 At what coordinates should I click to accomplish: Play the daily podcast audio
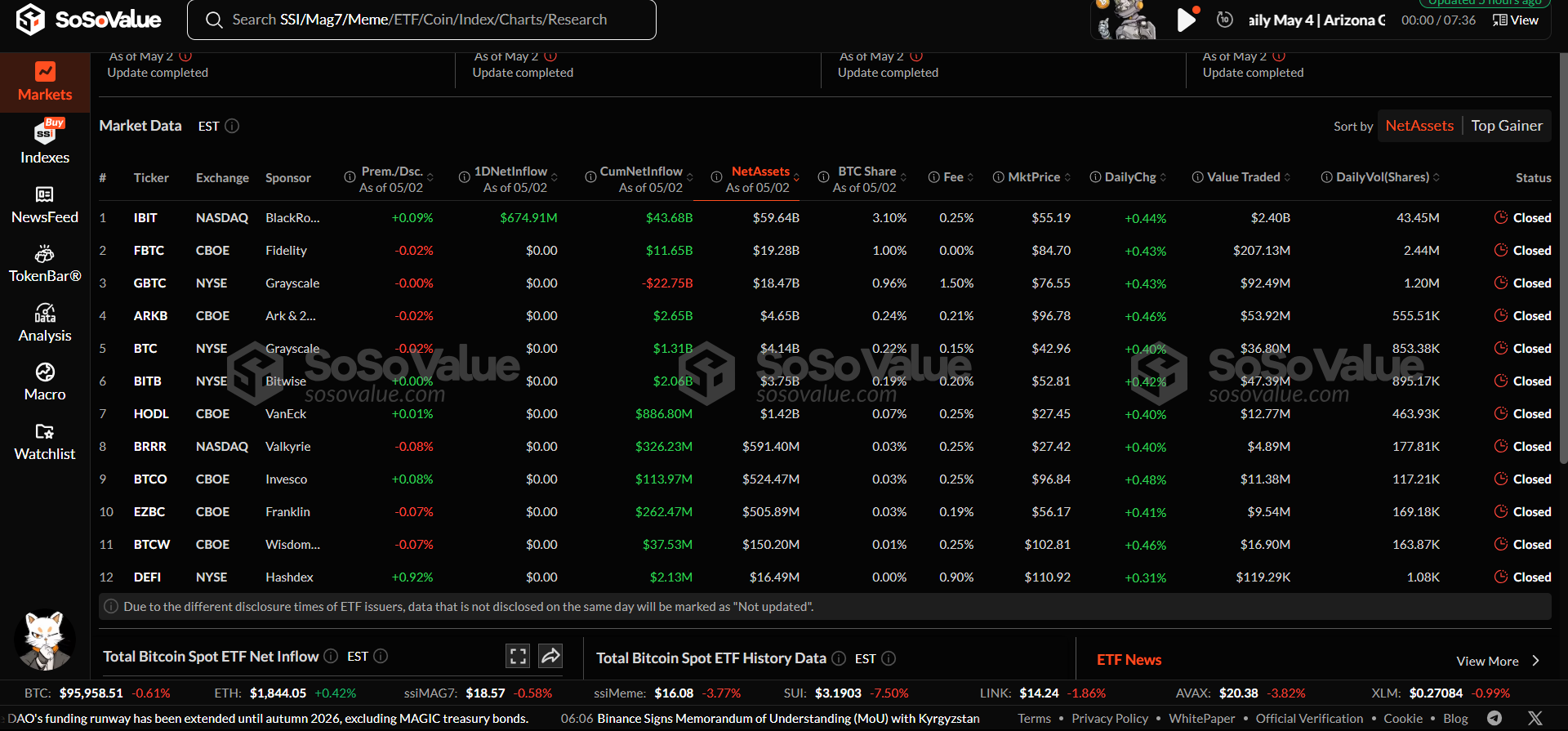click(1186, 20)
